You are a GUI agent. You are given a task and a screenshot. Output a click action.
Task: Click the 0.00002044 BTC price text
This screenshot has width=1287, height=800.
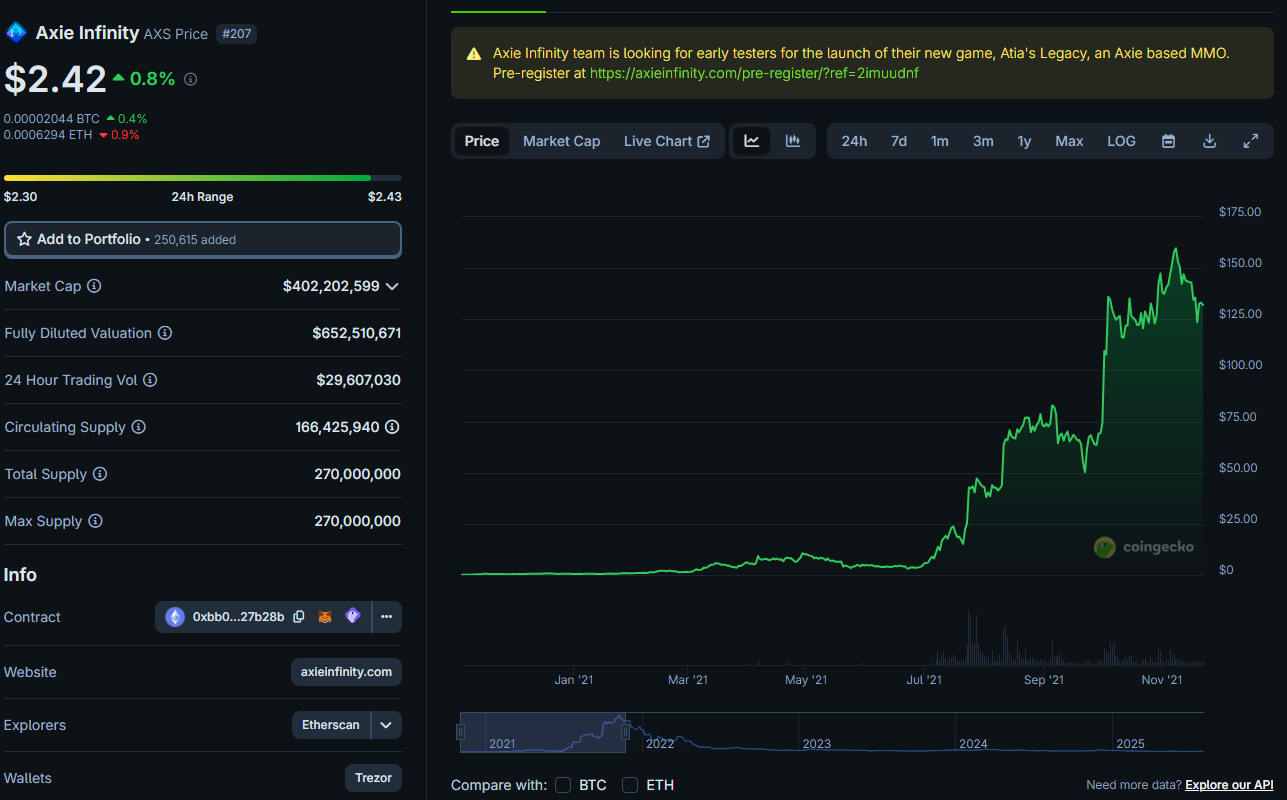52,119
